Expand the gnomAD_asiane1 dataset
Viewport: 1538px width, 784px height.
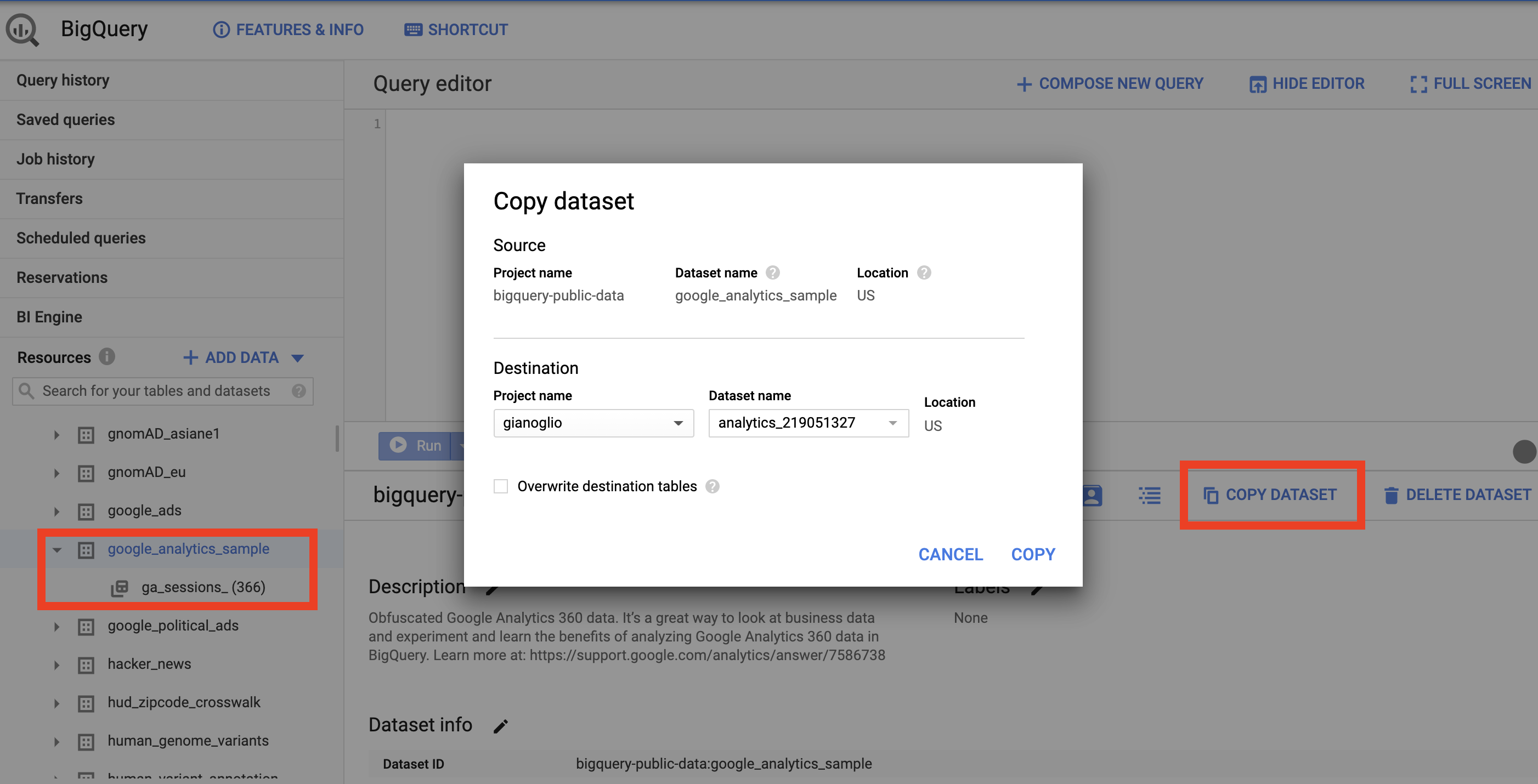[56, 434]
